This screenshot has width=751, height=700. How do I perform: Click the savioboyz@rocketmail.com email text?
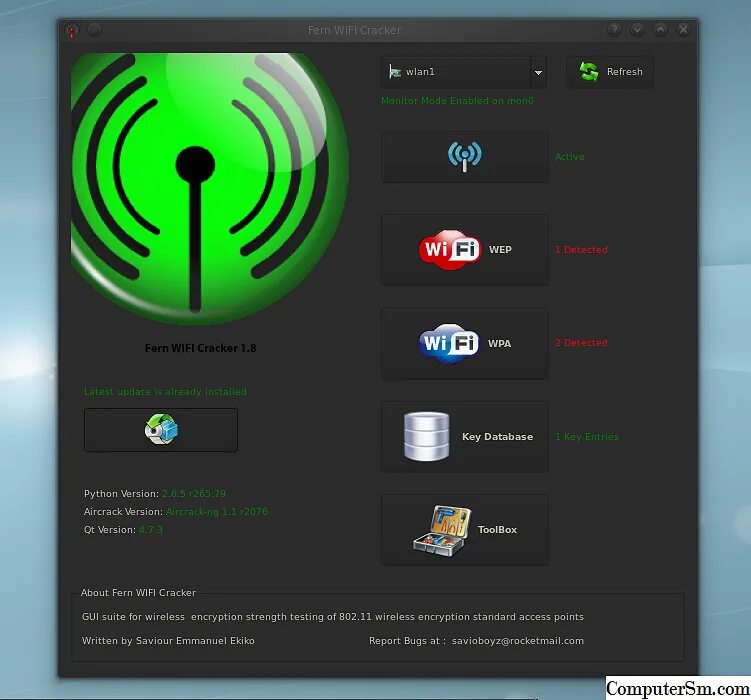[518, 641]
